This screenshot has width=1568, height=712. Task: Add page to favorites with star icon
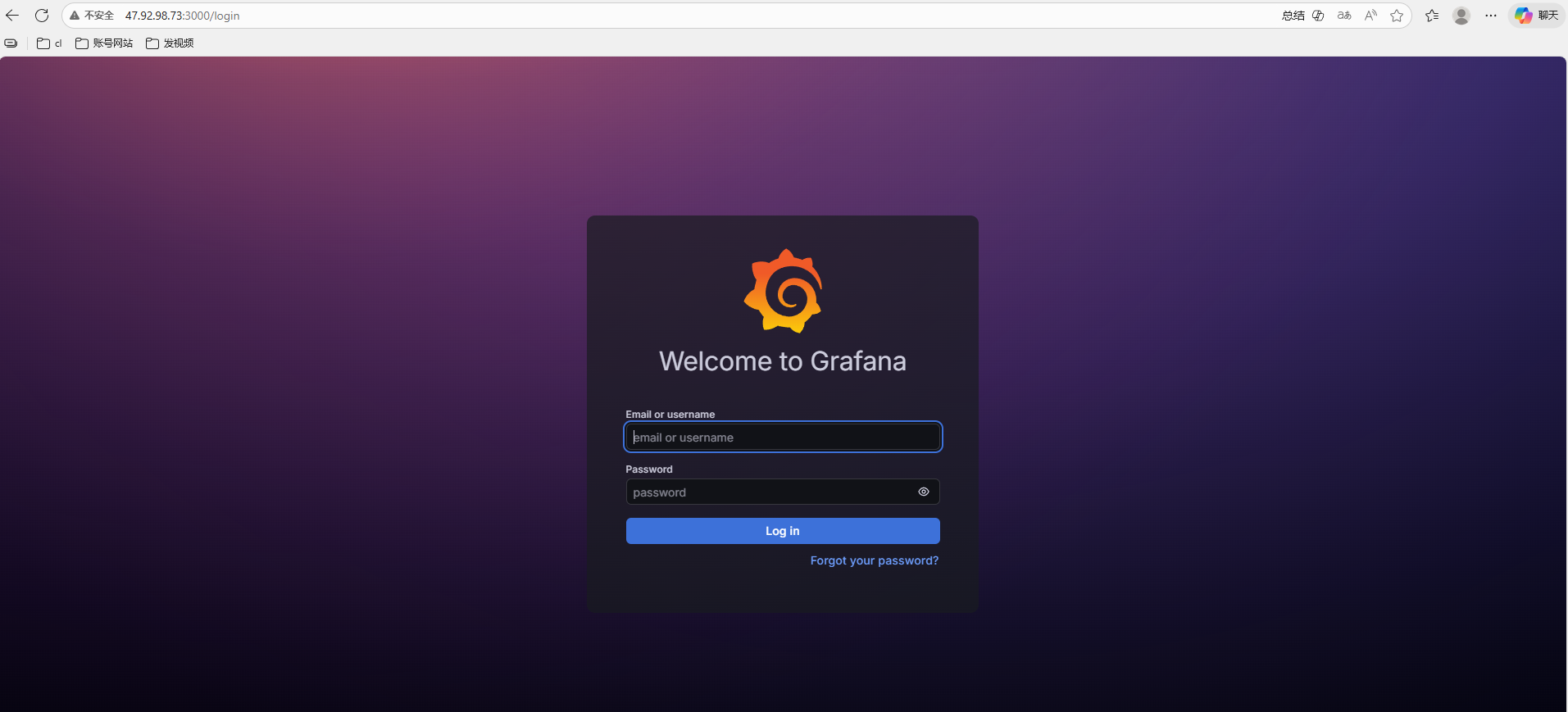pos(1397,16)
